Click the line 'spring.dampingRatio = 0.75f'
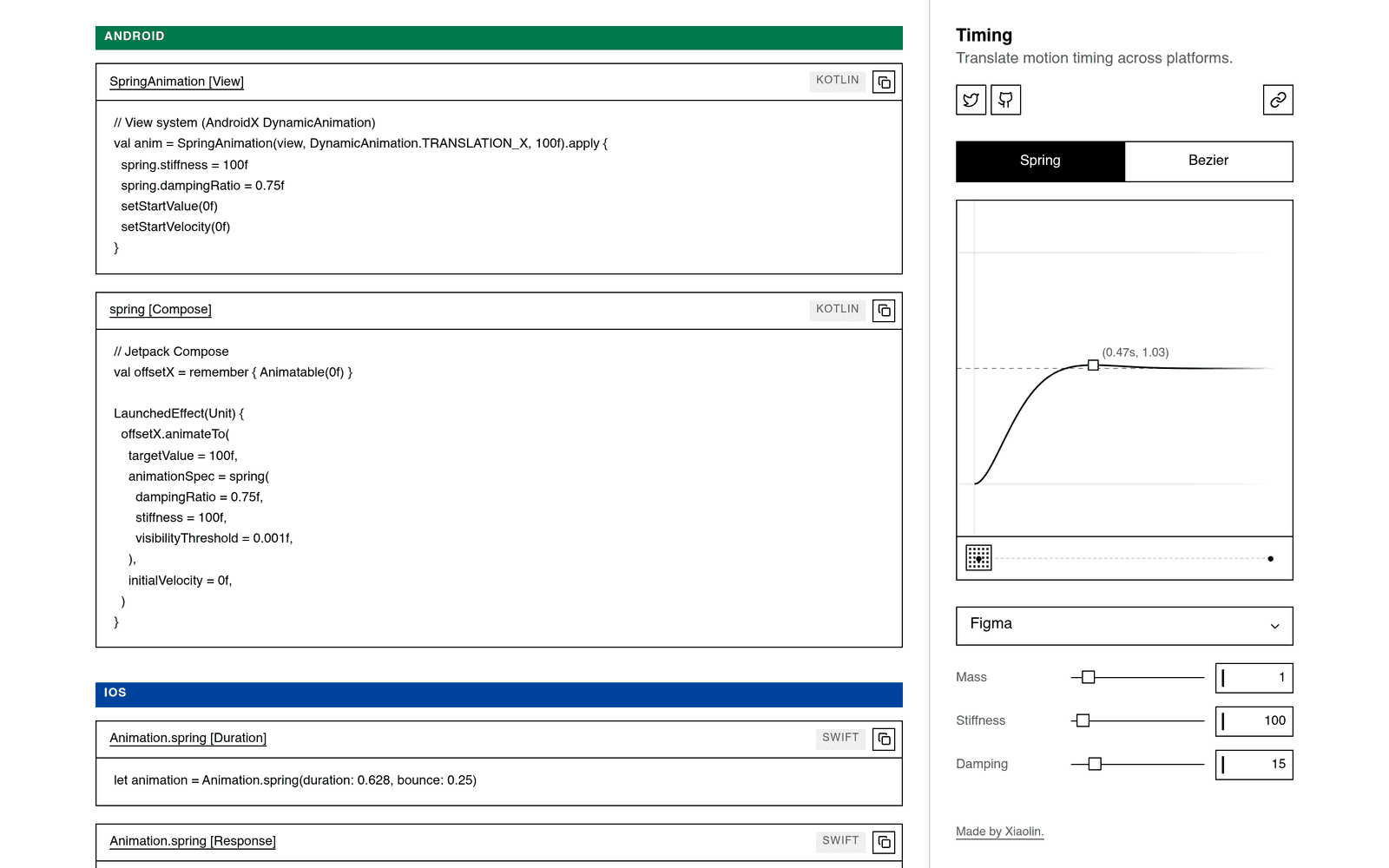Image resolution: width=1389 pixels, height=868 pixels. pos(202,186)
